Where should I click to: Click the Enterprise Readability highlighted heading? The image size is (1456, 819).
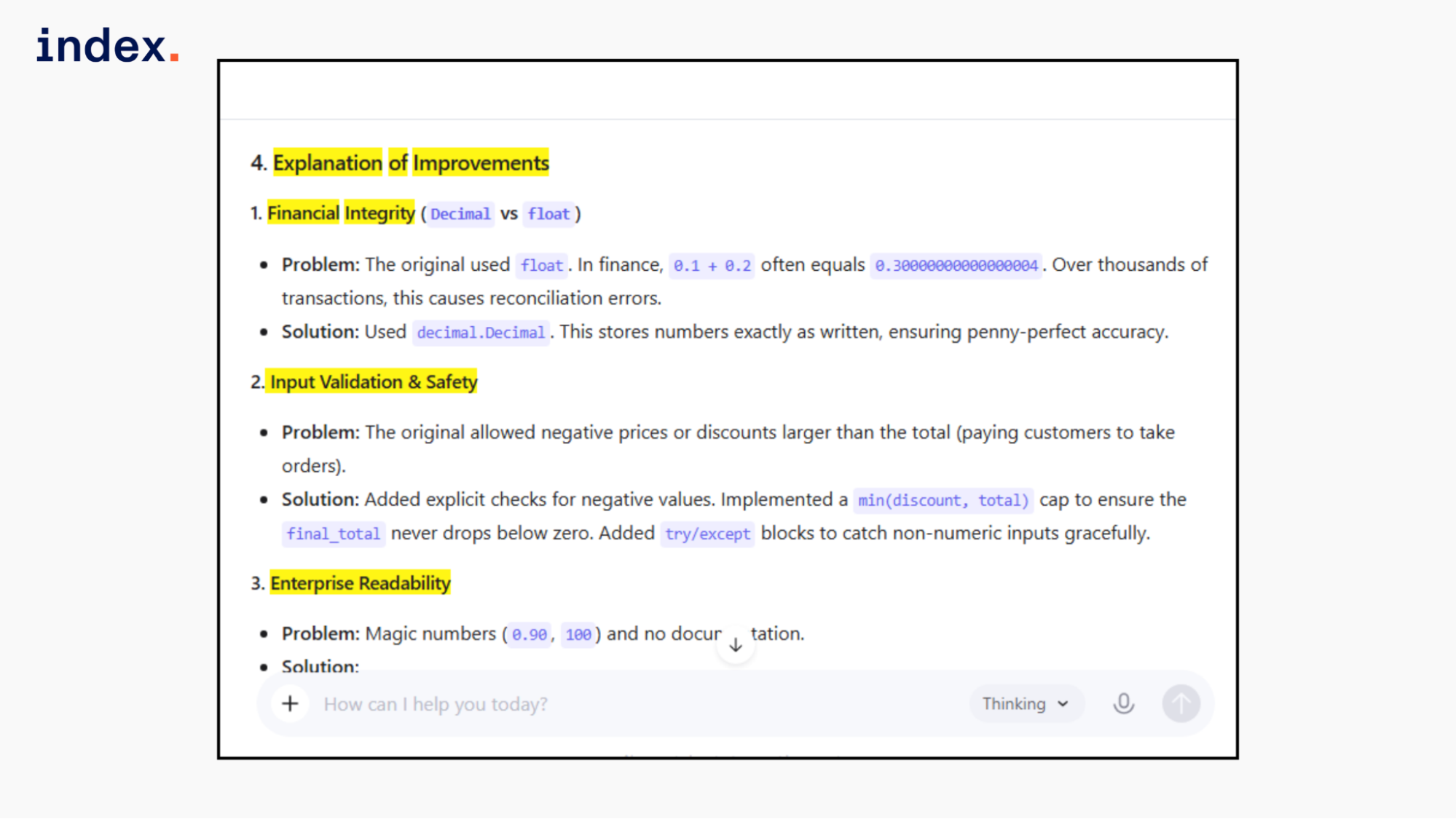coord(360,583)
